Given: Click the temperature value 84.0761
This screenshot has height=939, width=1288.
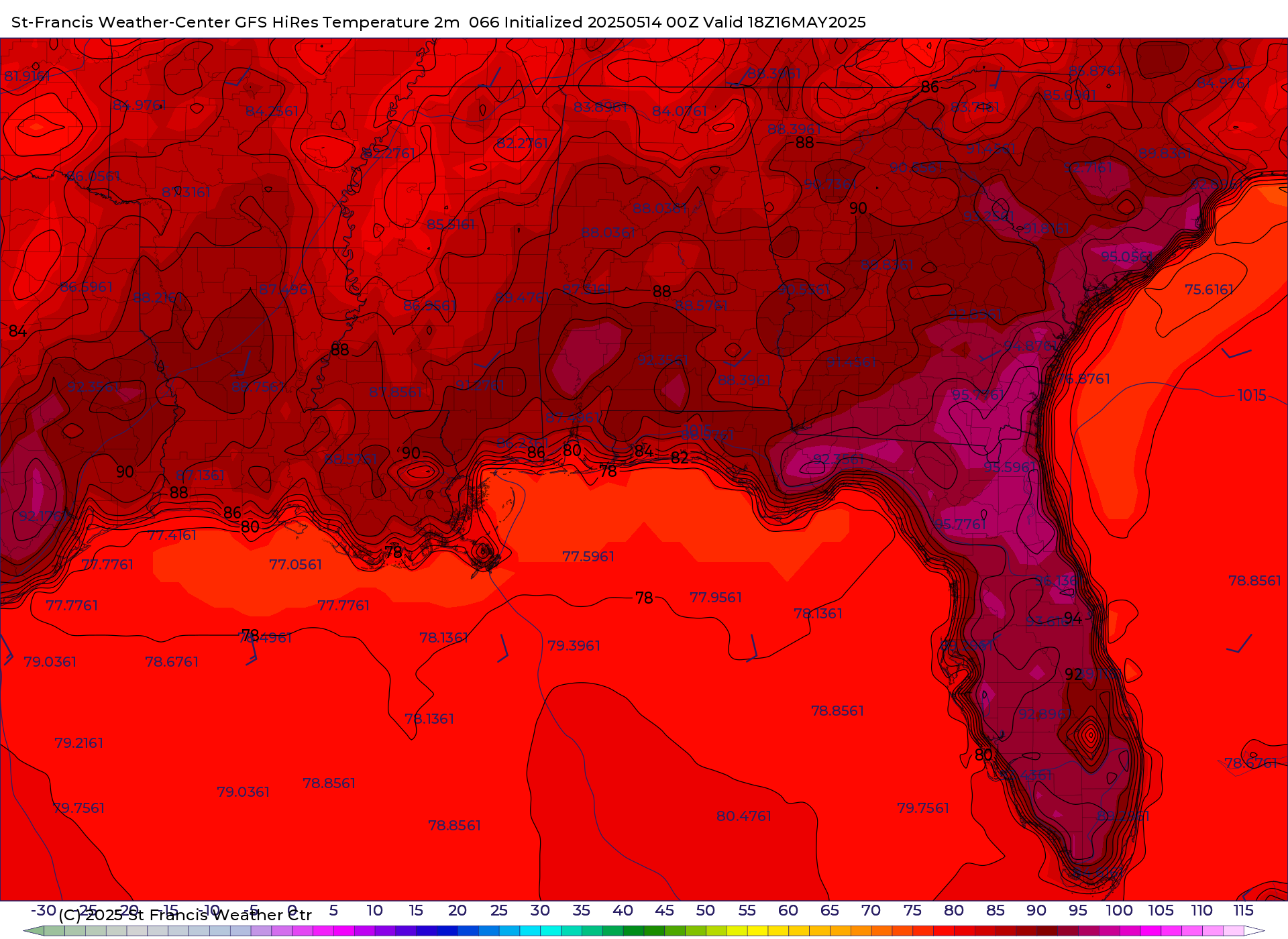Looking at the screenshot, I should pos(680,111).
